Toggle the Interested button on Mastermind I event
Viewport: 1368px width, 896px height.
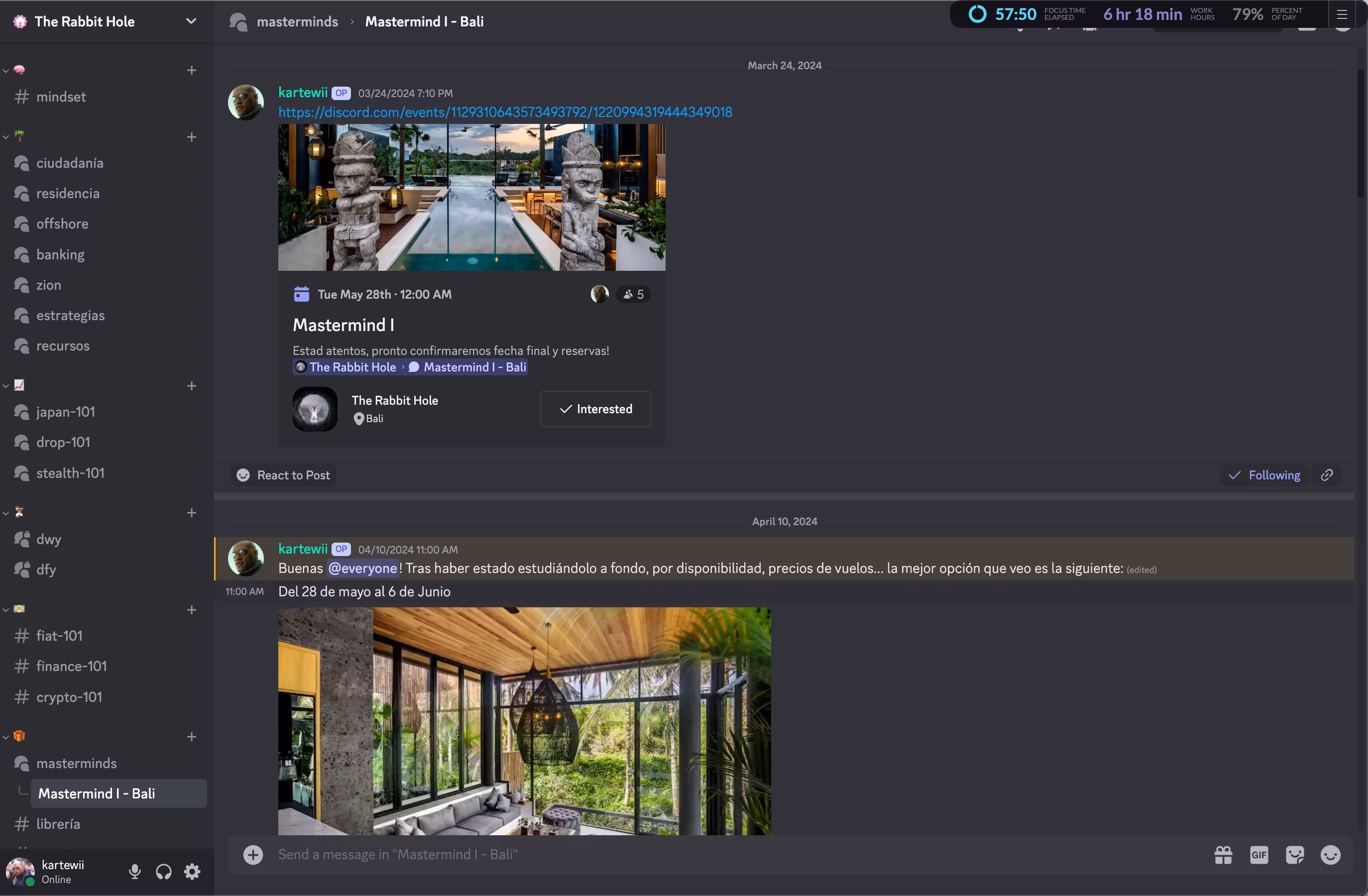tap(595, 409)
